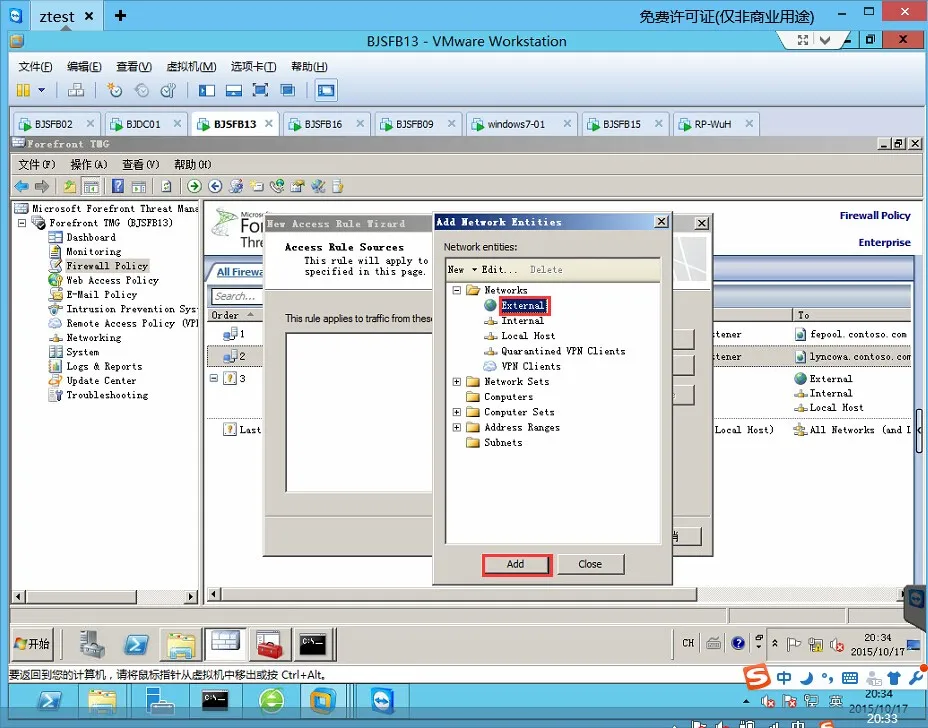Click the policy pane horizontal scrollbar

(x=459, y=594)
